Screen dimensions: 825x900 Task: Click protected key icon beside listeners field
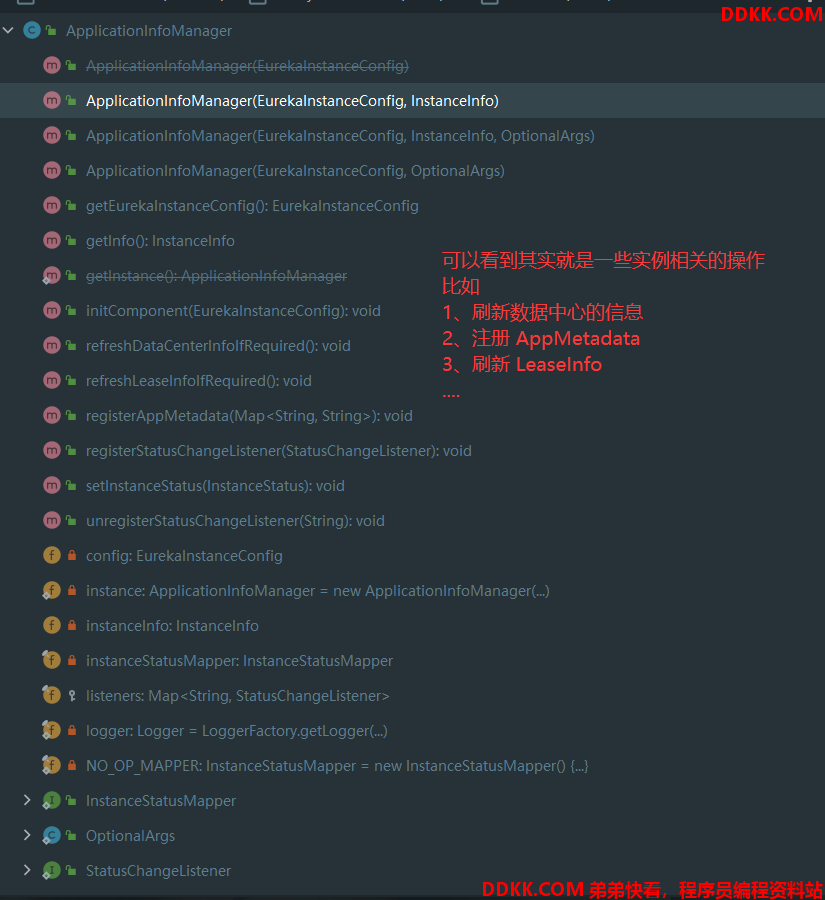point(72,696)
